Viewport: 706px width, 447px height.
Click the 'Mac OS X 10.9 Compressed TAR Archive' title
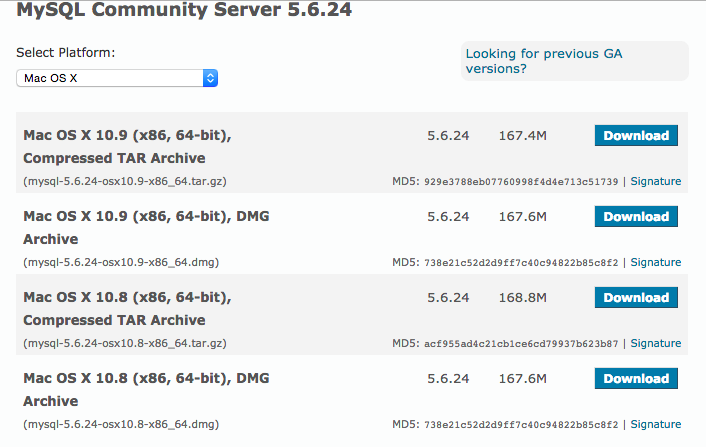pos(134,146)
